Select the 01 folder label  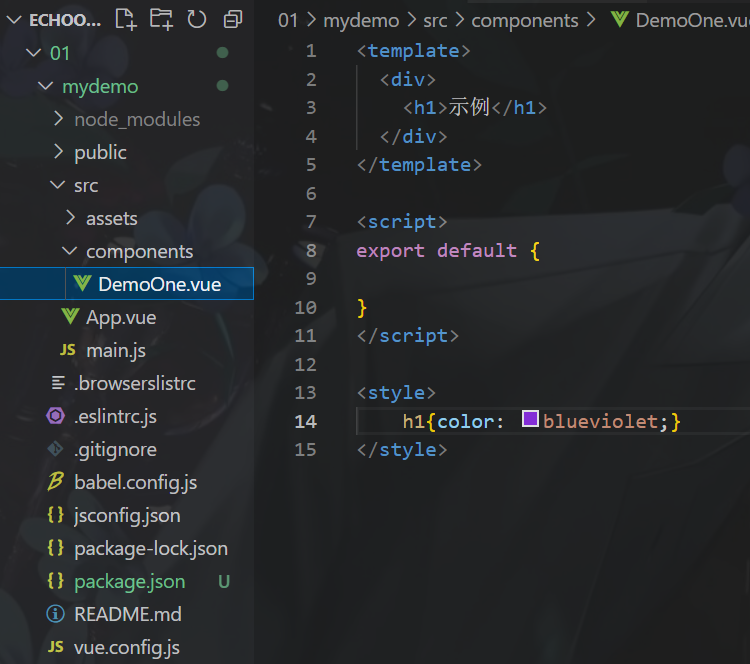pos(60,53)
